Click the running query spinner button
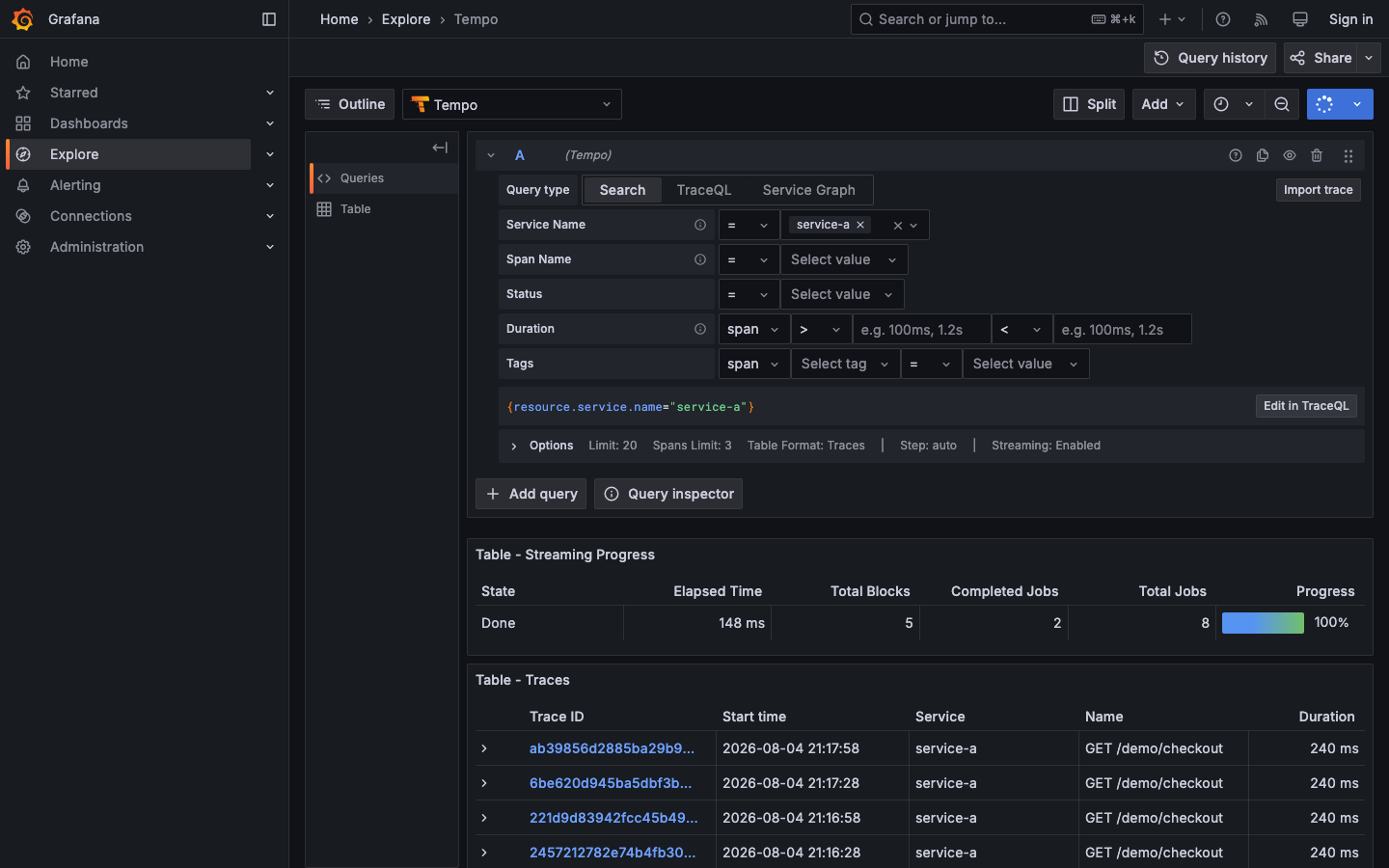 (x=1324, y=104)
